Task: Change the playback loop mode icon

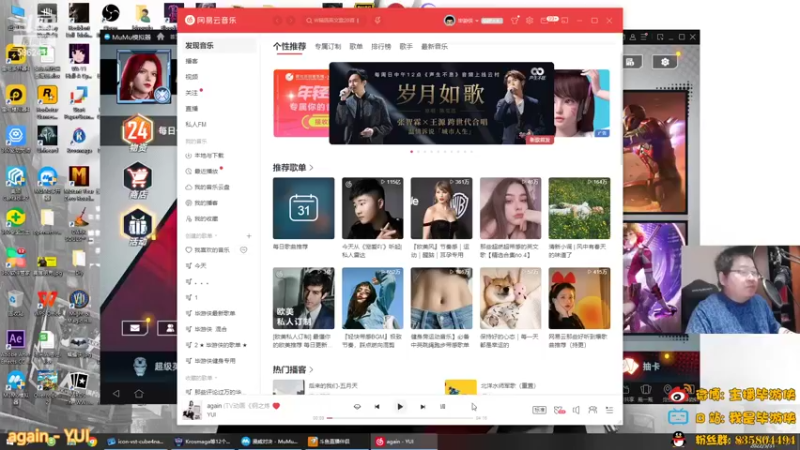Action: tap(357, 407)
